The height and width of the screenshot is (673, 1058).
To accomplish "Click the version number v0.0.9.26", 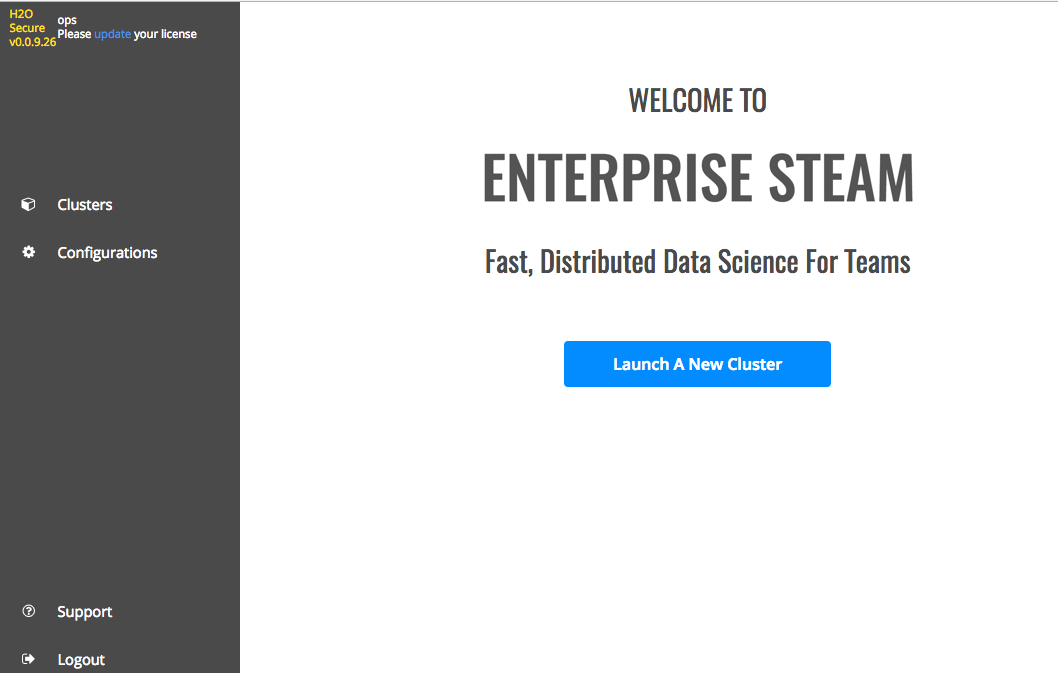I will click(x=32, y=42).
